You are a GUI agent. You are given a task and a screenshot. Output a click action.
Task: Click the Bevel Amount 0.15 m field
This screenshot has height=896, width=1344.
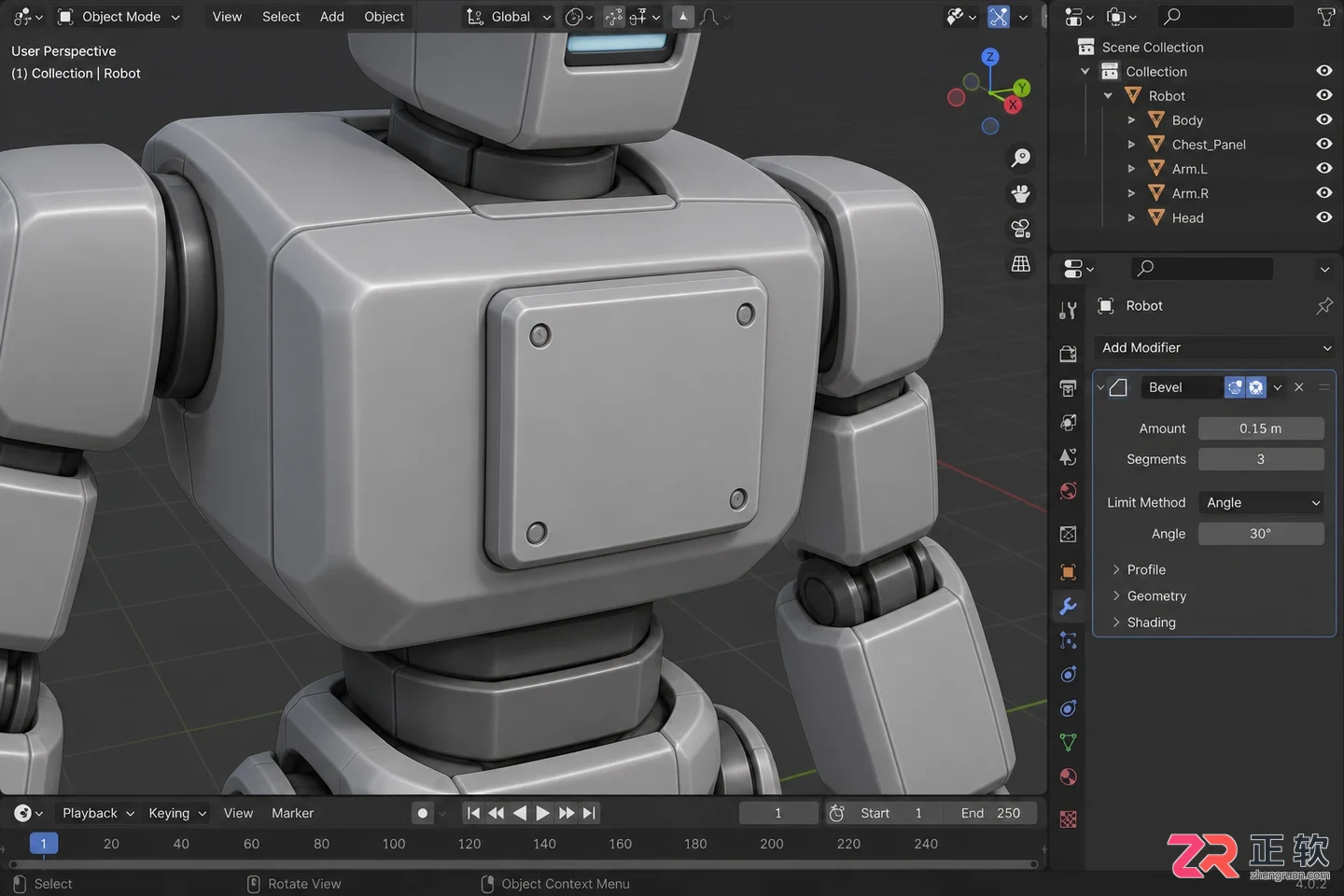pos(1261,428)
